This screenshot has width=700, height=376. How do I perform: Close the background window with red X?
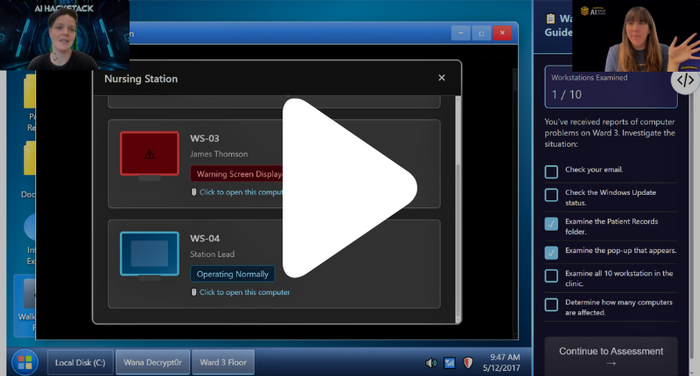[x=502, y=33]
